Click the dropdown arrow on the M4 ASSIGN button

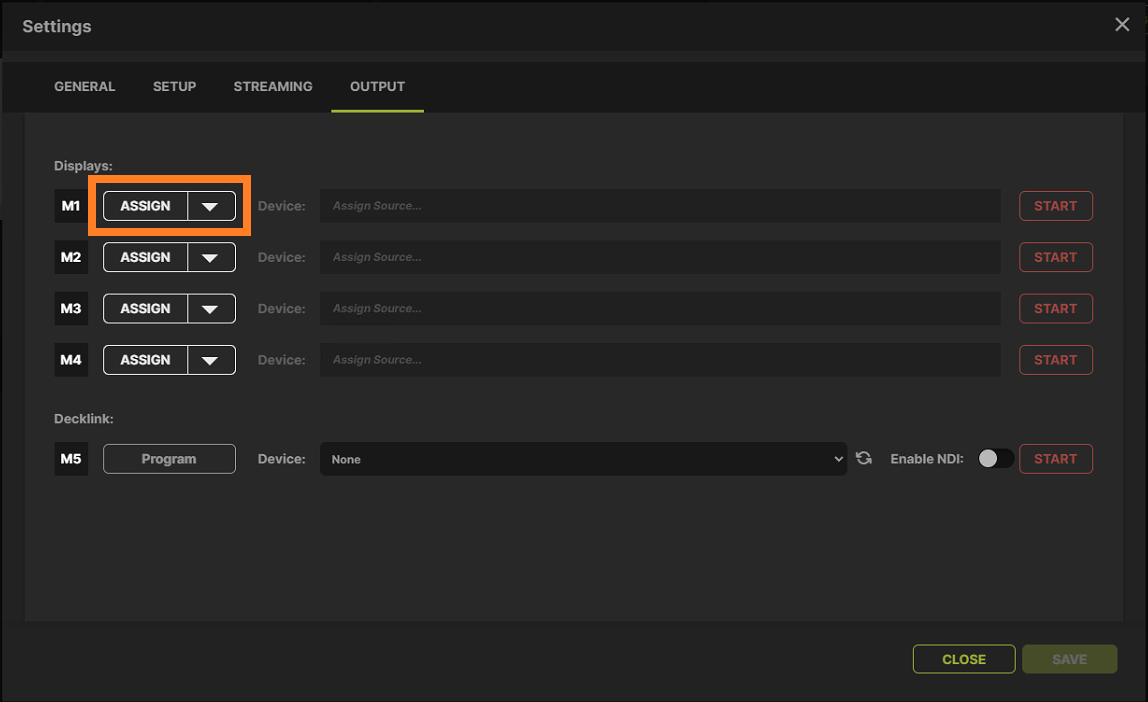tap(212, 359)
